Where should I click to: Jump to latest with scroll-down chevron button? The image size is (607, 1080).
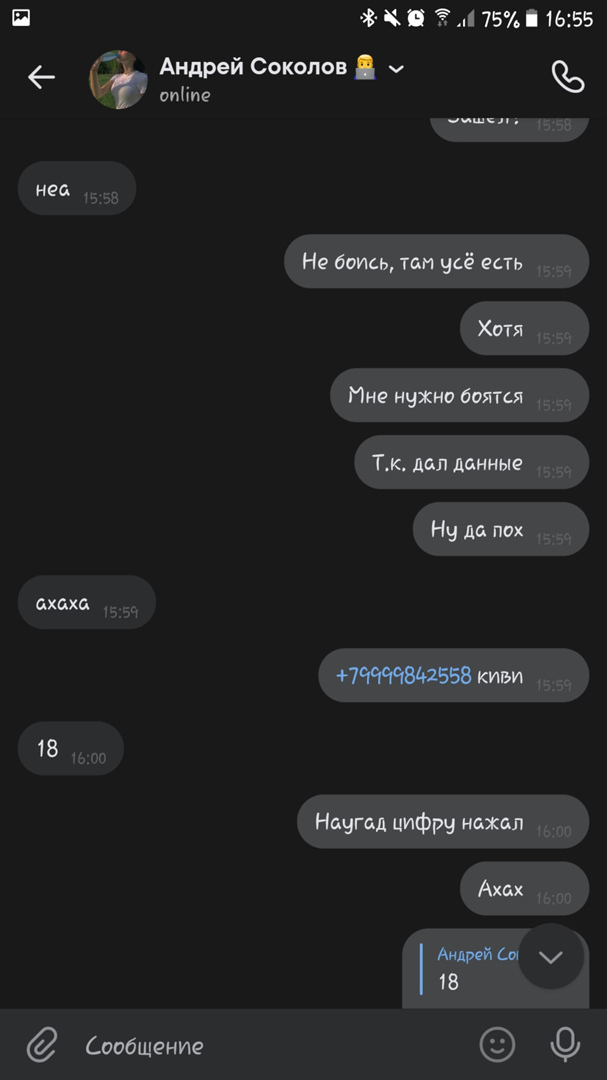click(551, 956)
